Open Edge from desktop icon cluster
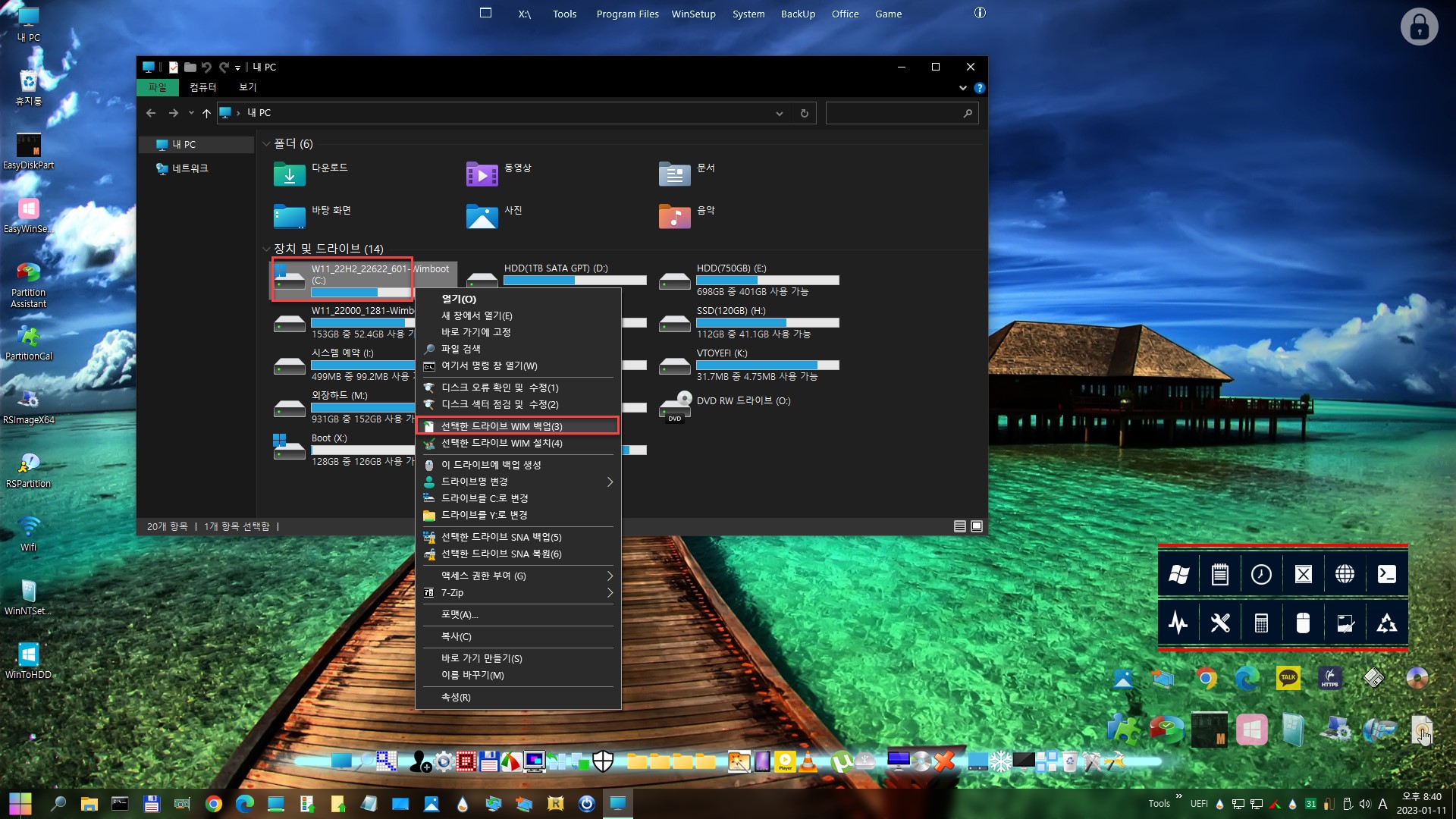This screenshot has width=1456, height=819. click(1247, 678)
